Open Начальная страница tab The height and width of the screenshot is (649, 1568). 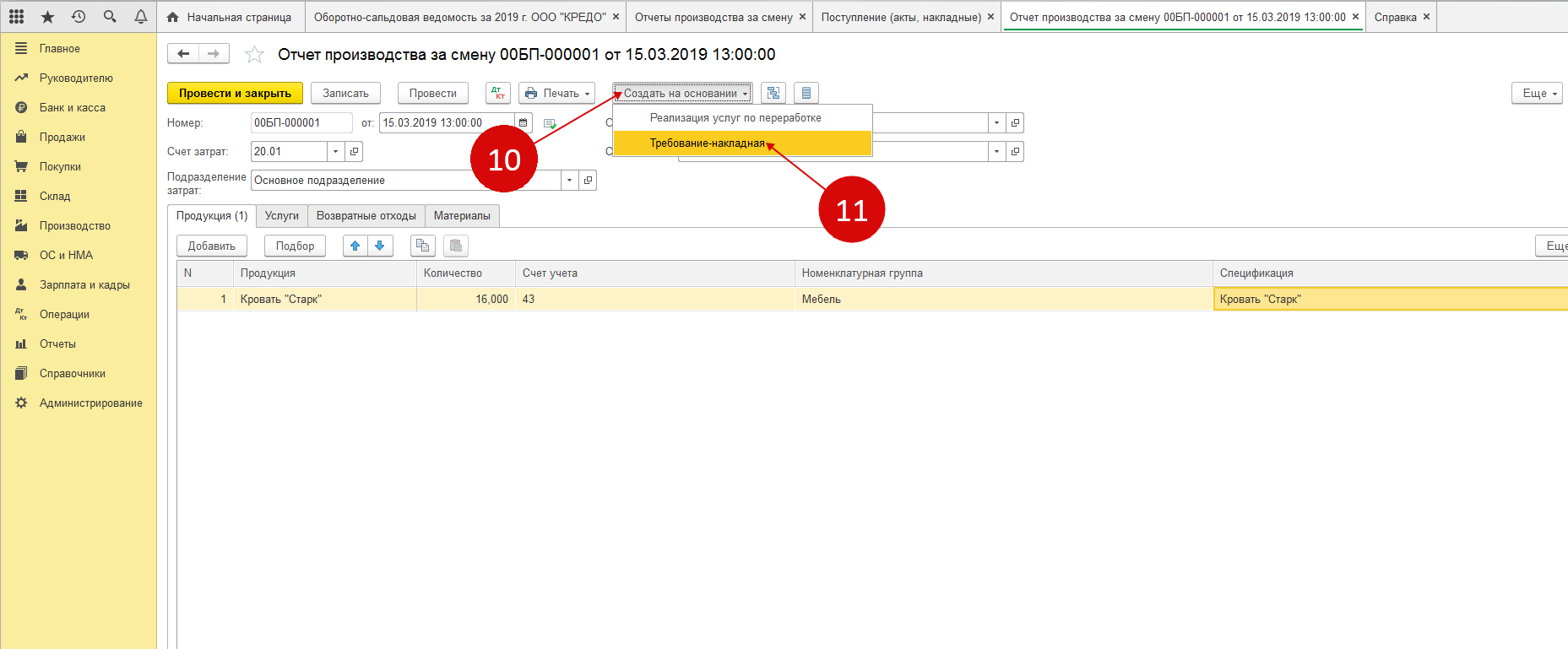231,17
